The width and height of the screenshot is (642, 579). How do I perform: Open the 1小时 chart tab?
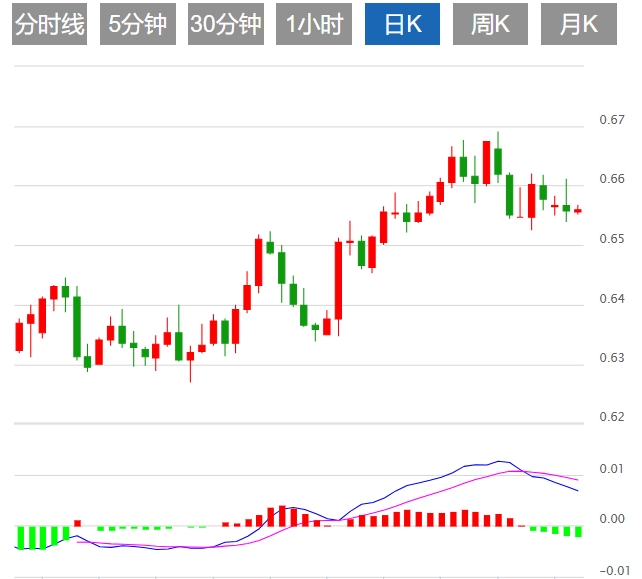(x=314, y=24)
